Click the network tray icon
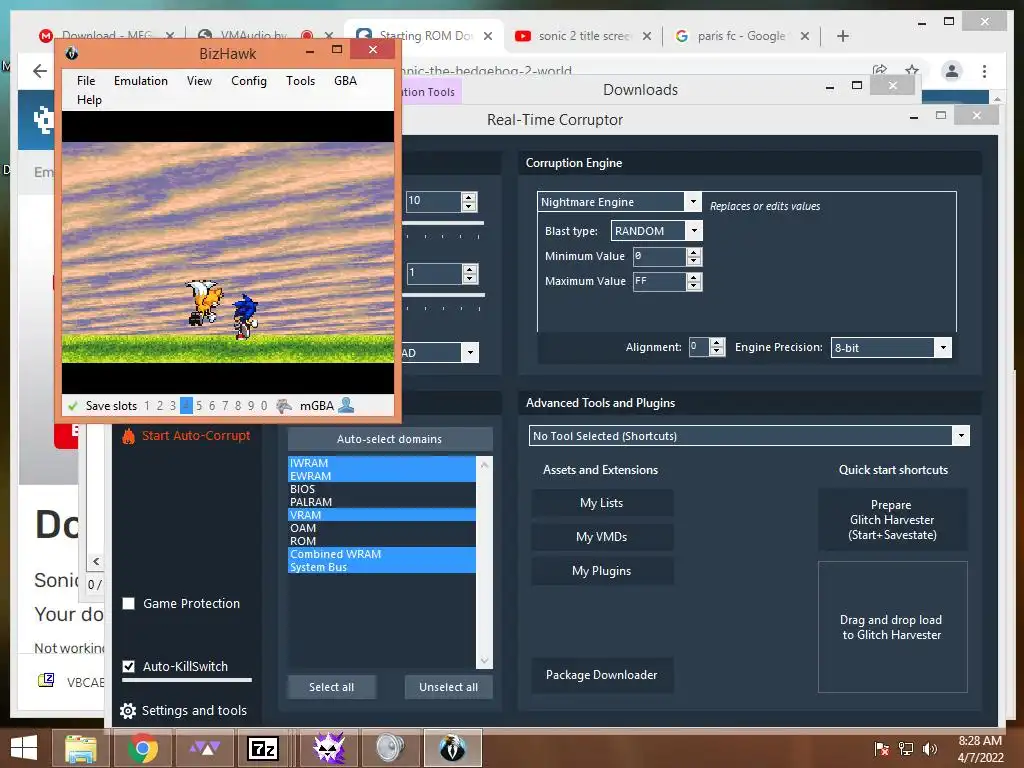The height and width of the screenshot is (768, 1024). point(906,748)
